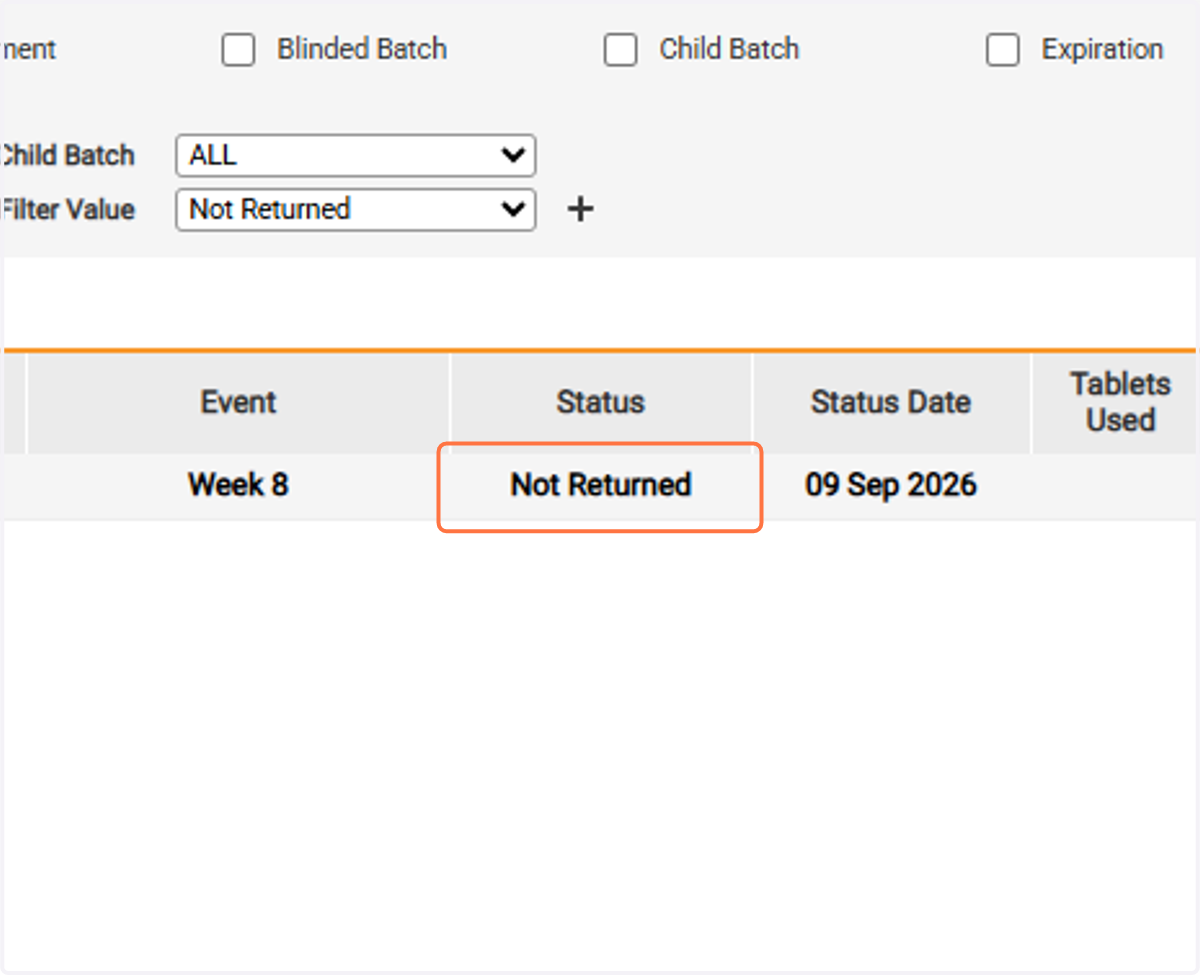Sort by the Event column header

click(x=238, y=402)
